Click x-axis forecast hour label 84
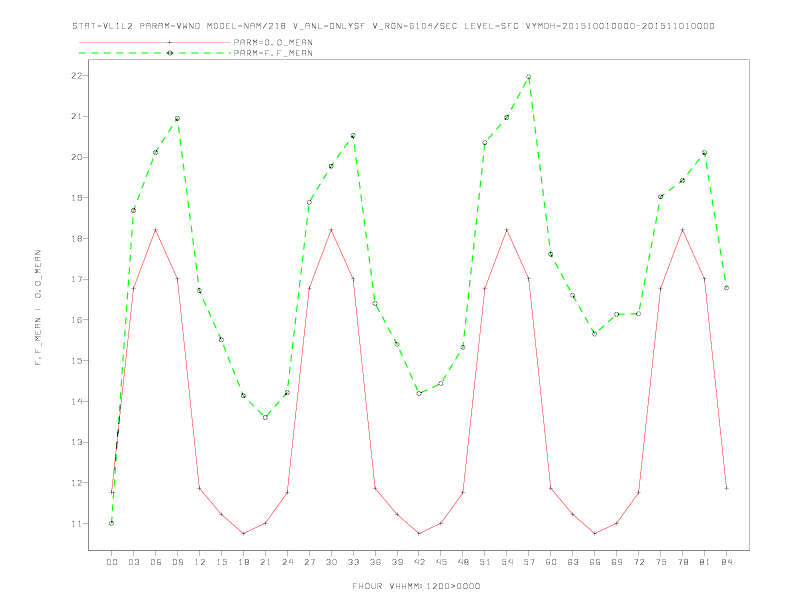 point(726,562)
